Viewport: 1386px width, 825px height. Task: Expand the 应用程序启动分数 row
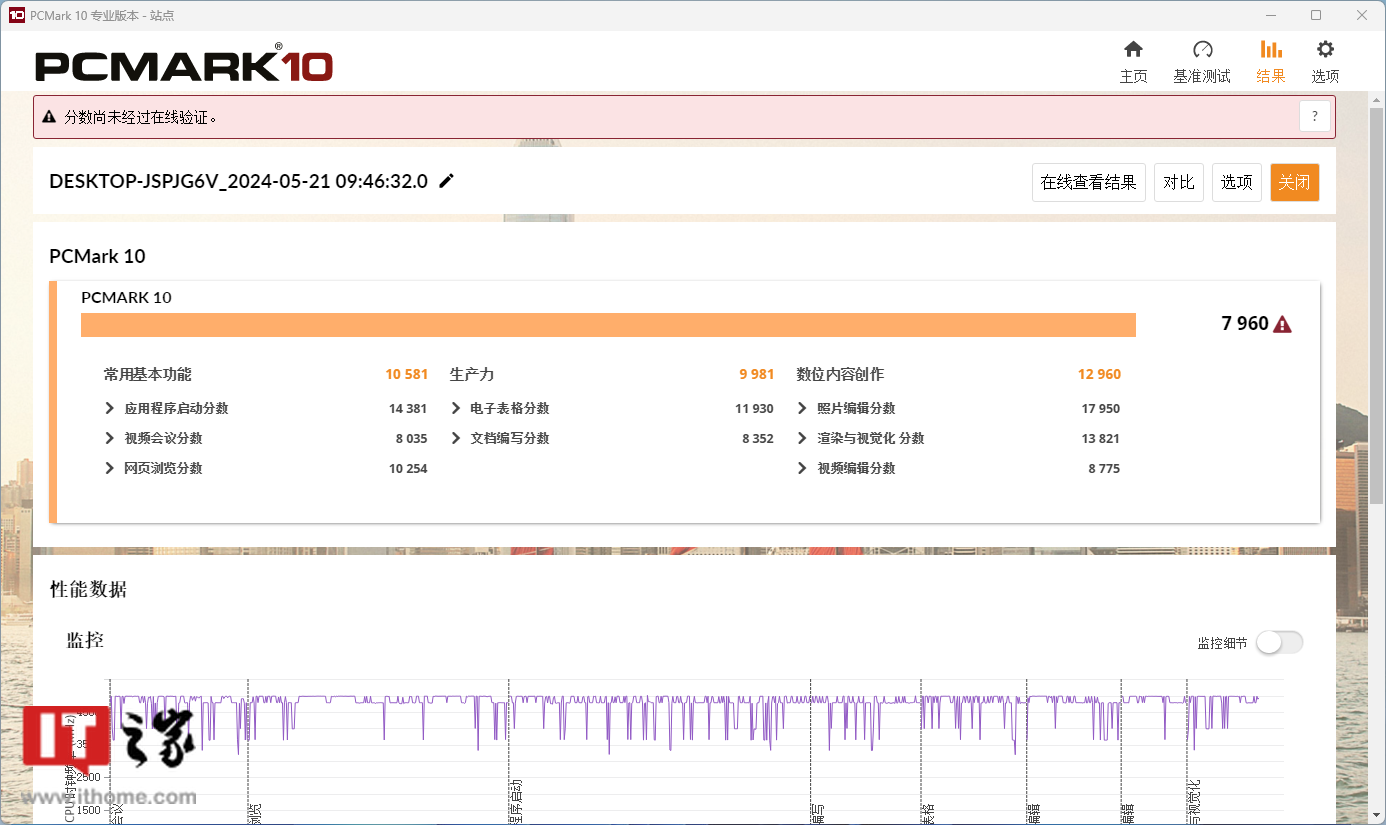click(x=110, y=408)
